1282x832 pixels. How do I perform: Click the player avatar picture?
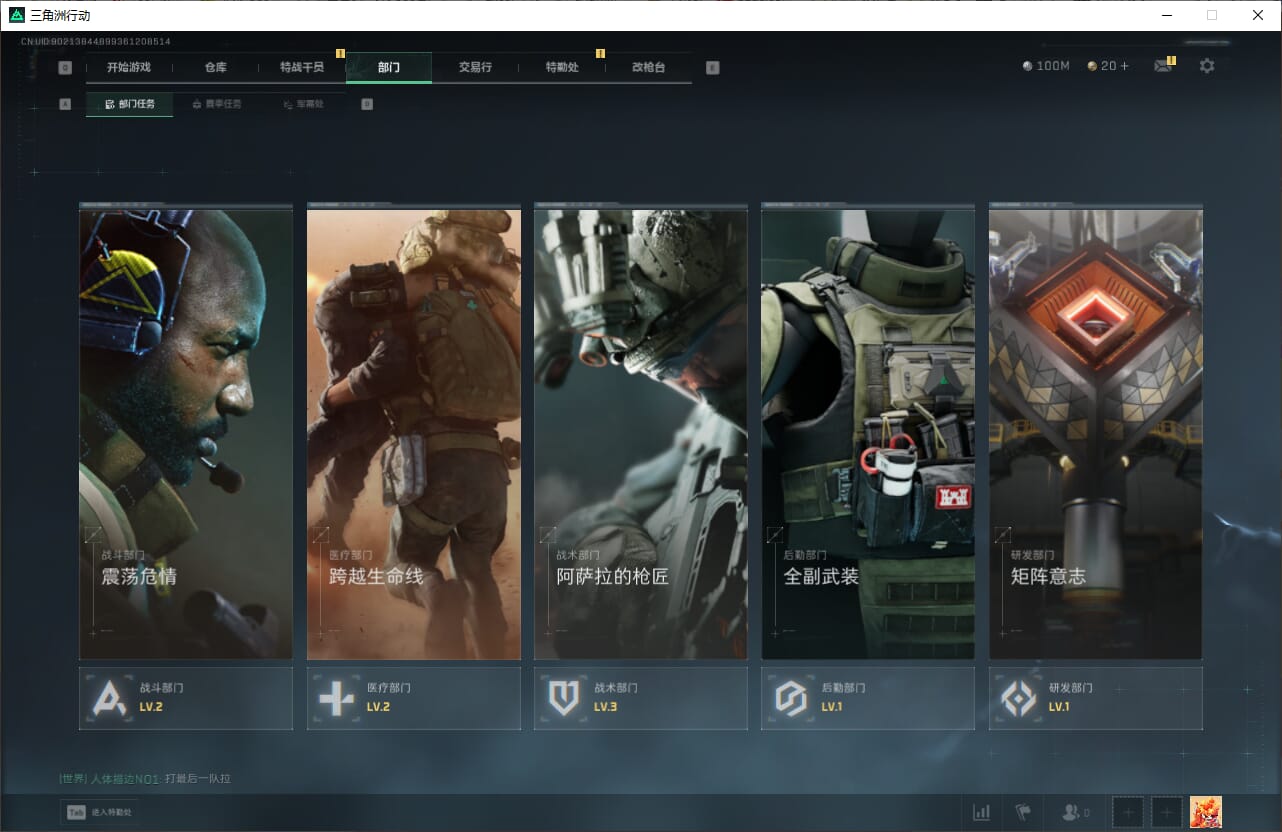[1205, 812]
